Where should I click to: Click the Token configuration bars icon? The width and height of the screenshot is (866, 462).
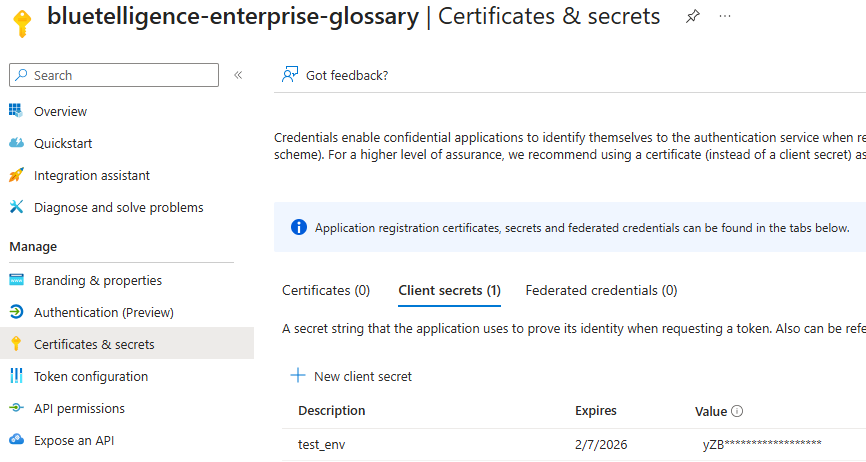coord(16,375)
